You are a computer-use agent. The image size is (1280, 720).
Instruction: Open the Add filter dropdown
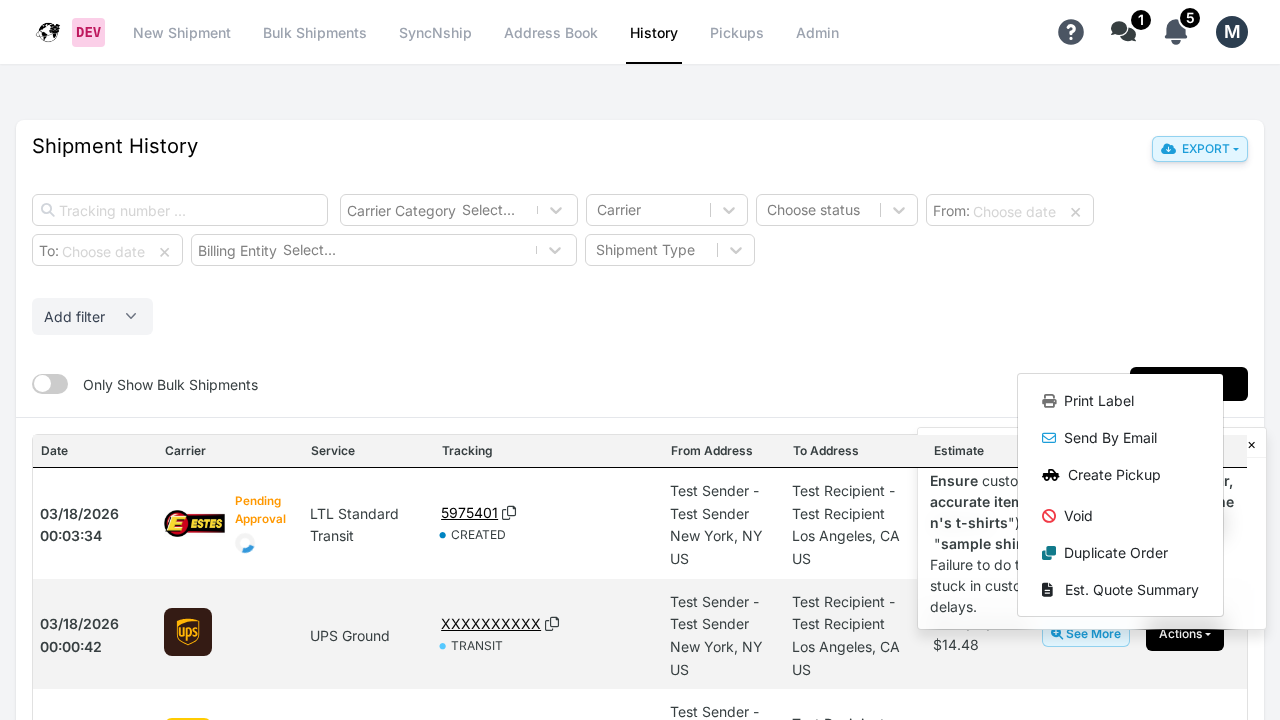(x=92, y=316)
